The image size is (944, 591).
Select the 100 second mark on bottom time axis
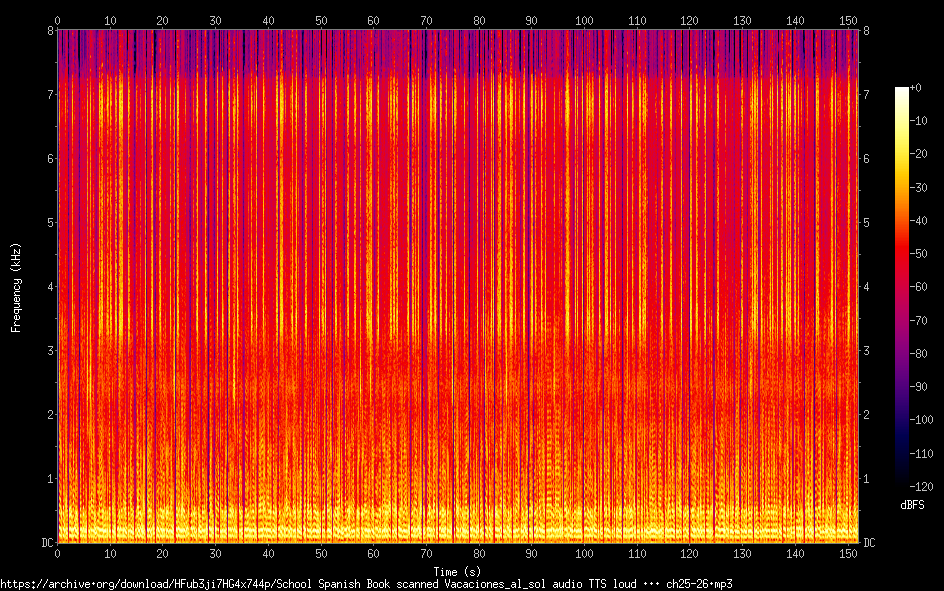584,553
